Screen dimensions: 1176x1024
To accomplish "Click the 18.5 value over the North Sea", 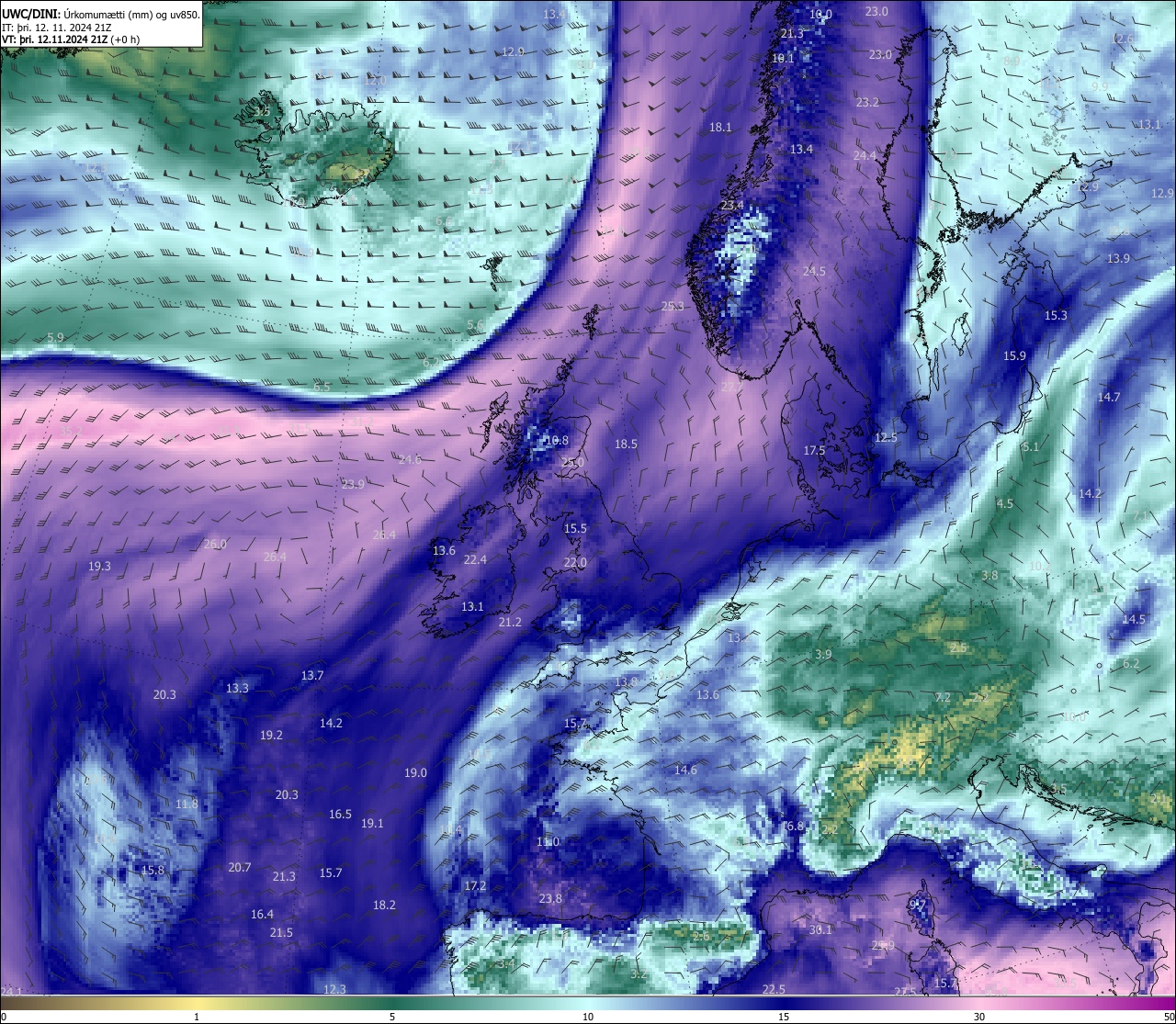I will click(626, 444).
